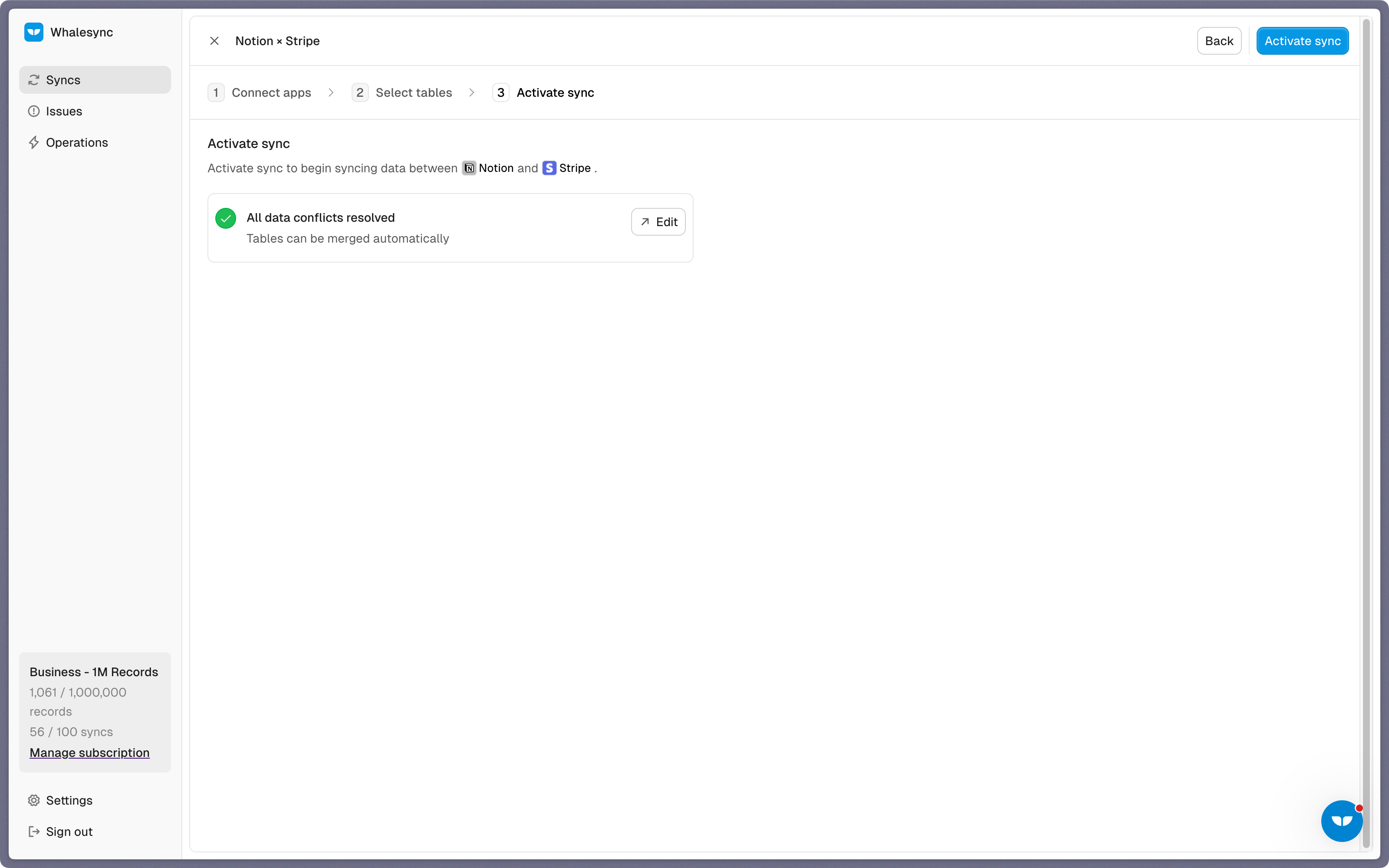
Task: Click the Operations lightning bolt icon
Action: click(x=34, y=142)
